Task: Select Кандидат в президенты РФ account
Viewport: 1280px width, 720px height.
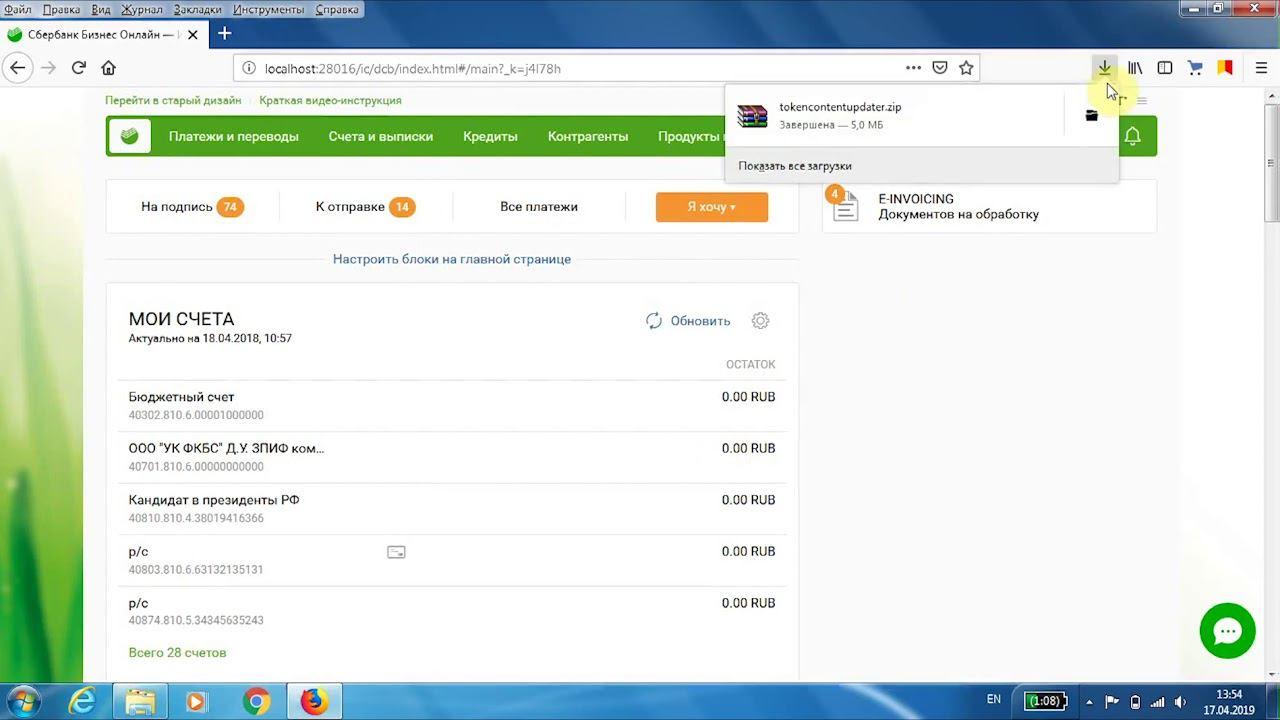Action: point(452,508)
